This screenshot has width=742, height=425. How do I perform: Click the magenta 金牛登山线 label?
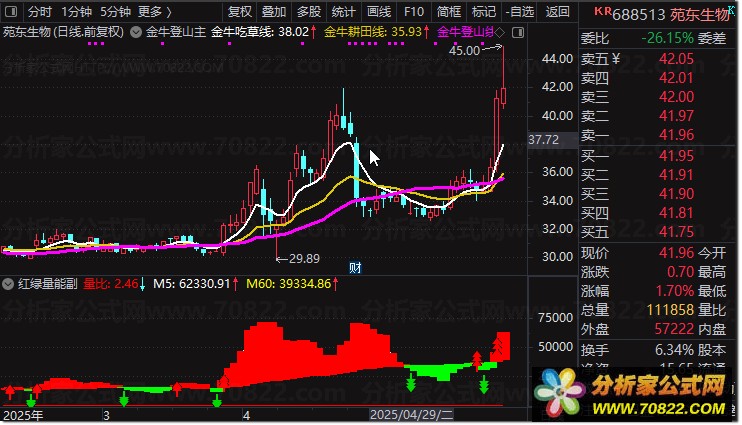(x=465, y=32)
